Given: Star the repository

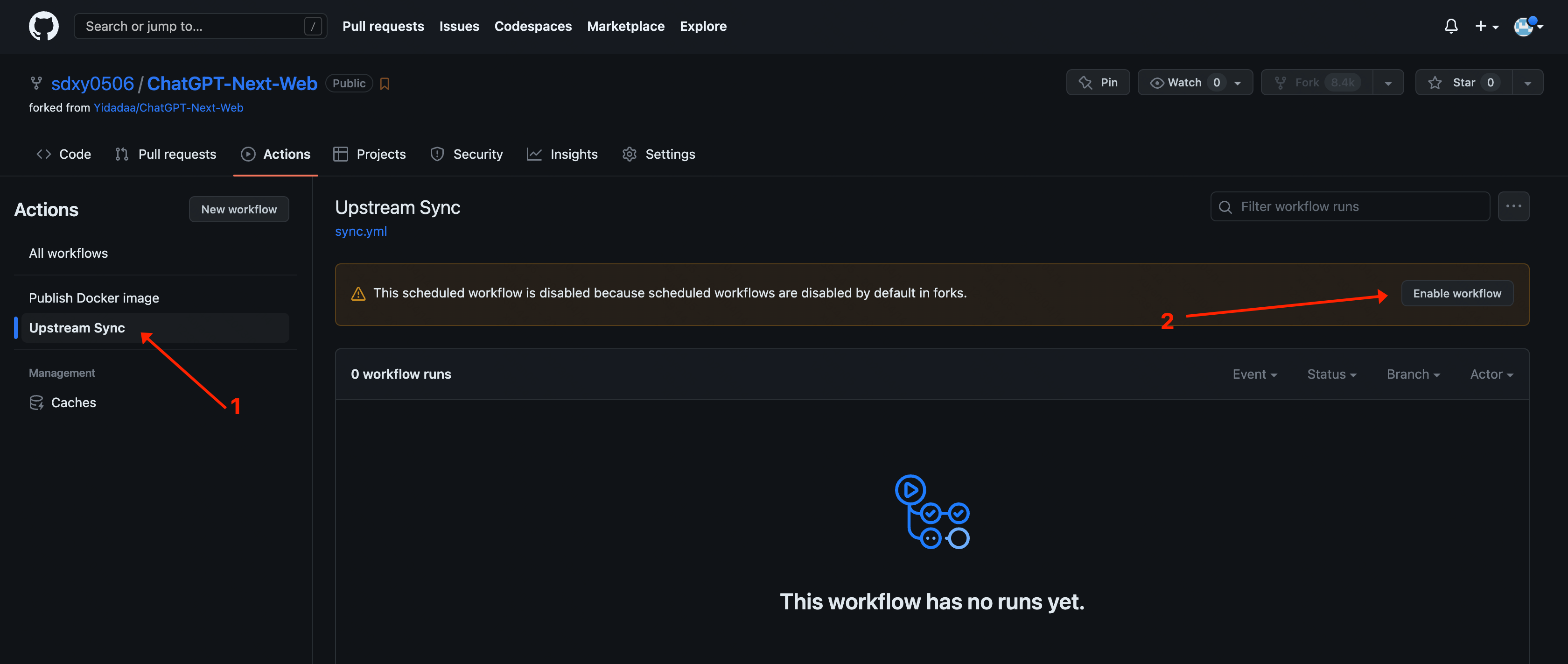Looking at the screenshot, I should click(x=1463, y=82).
